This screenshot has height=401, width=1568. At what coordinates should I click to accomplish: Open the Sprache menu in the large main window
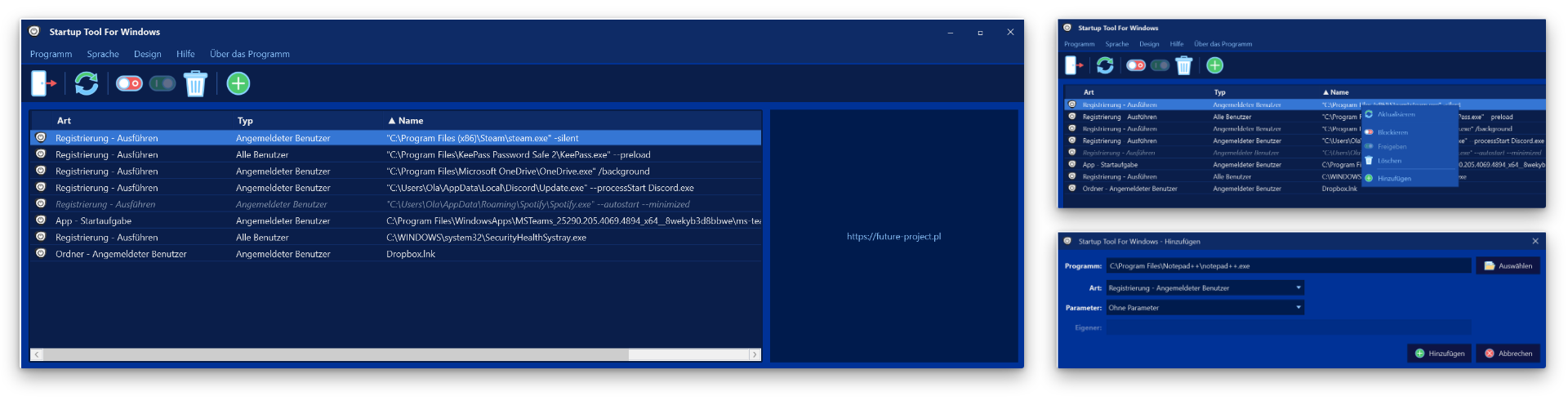click(x=103, y=54)
